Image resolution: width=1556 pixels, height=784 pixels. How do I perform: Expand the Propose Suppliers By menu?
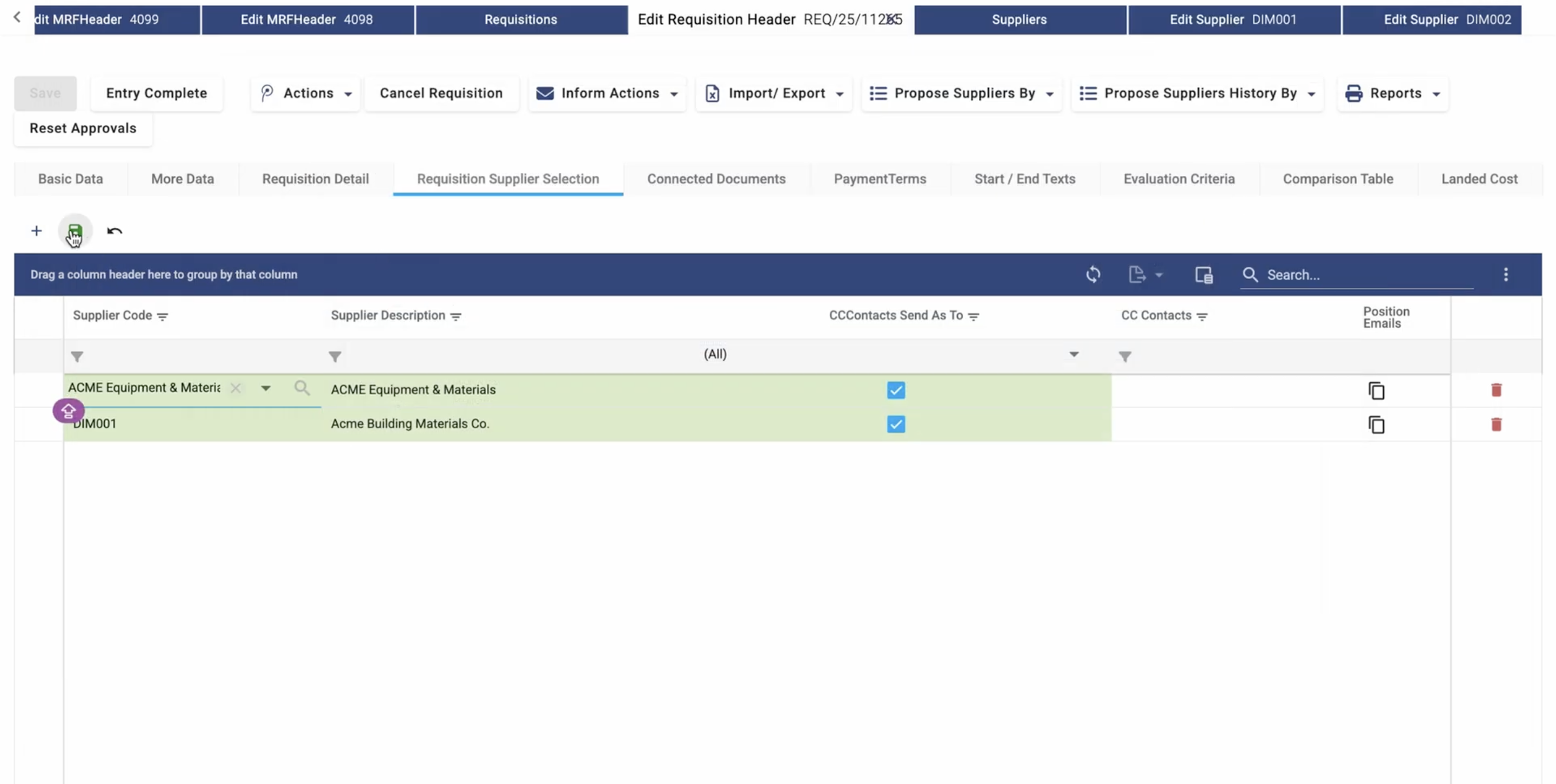pyautogui.click(x=962, y=93)
